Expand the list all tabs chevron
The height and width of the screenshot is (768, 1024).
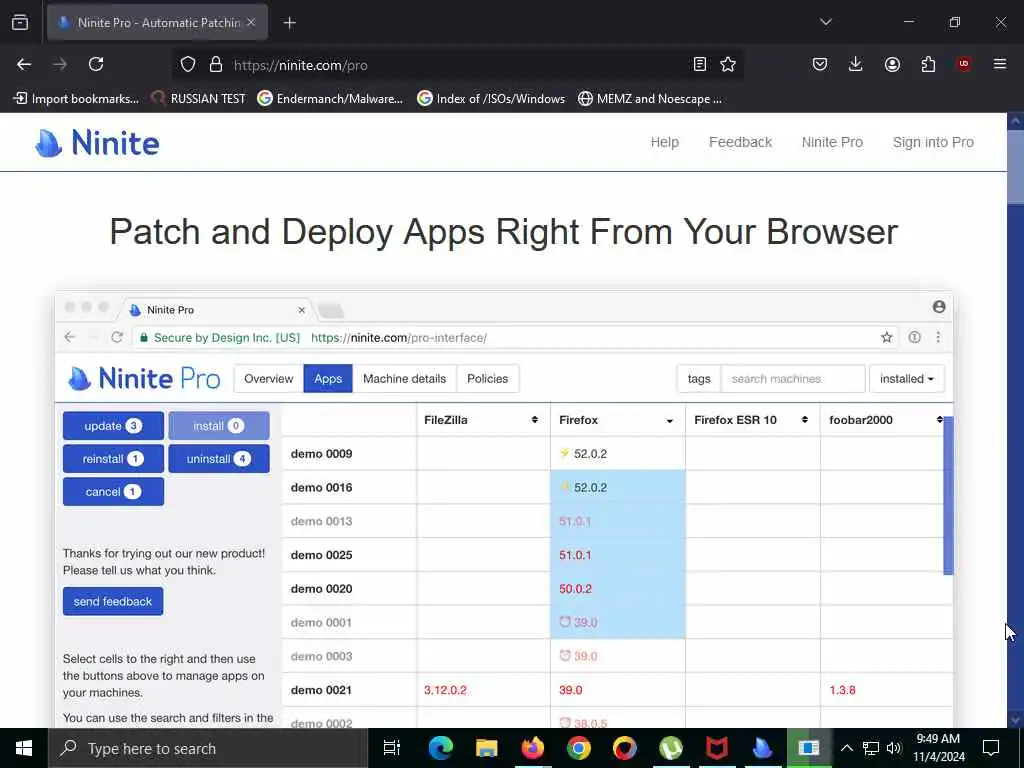[825, 22]
